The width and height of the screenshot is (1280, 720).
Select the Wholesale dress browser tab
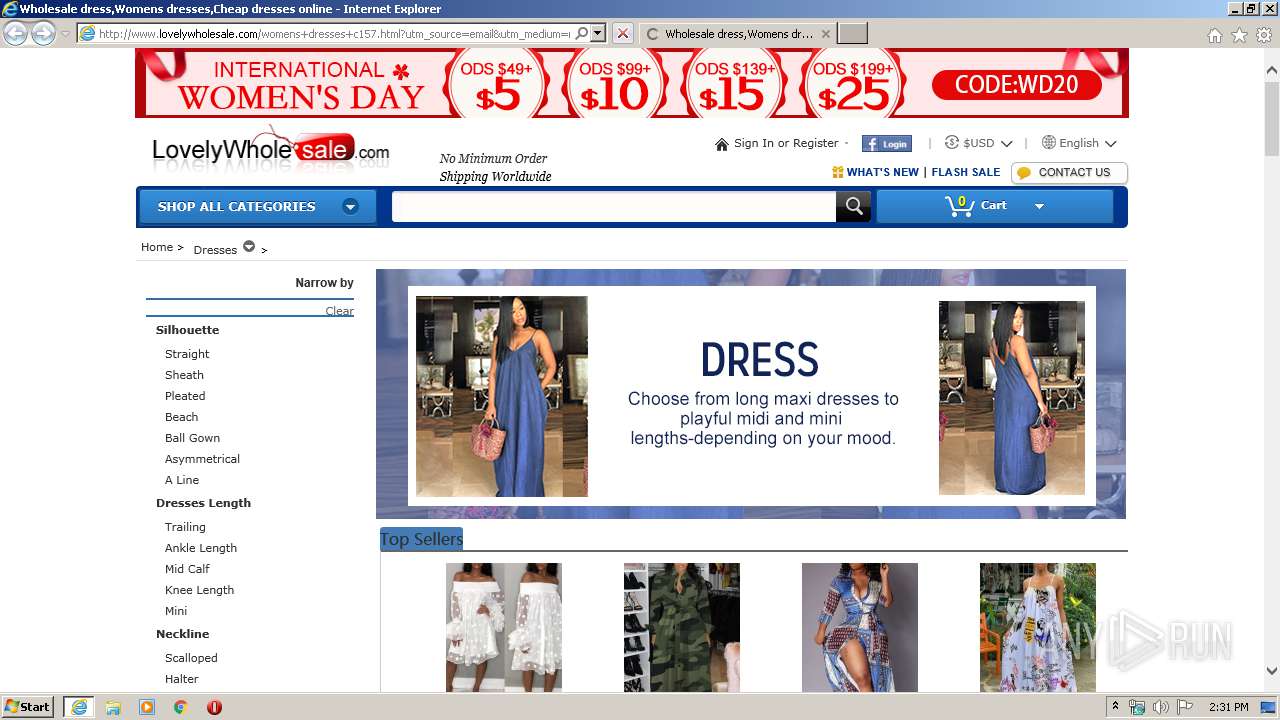[738, 34]
